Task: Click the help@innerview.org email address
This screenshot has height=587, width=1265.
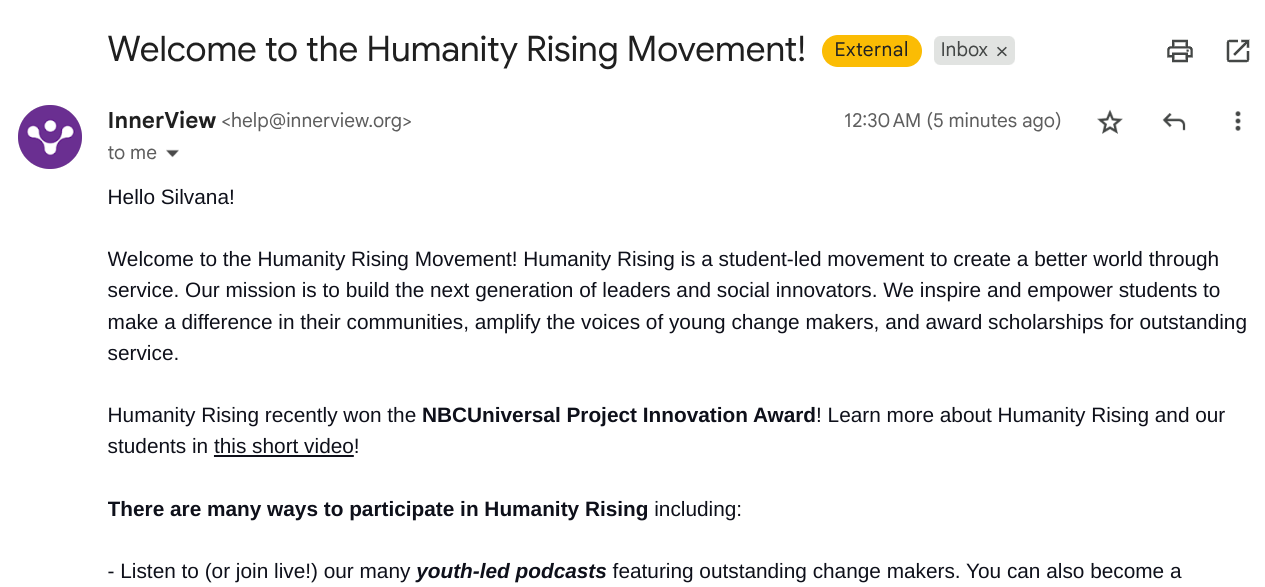Action: click(x=316, y=122)
